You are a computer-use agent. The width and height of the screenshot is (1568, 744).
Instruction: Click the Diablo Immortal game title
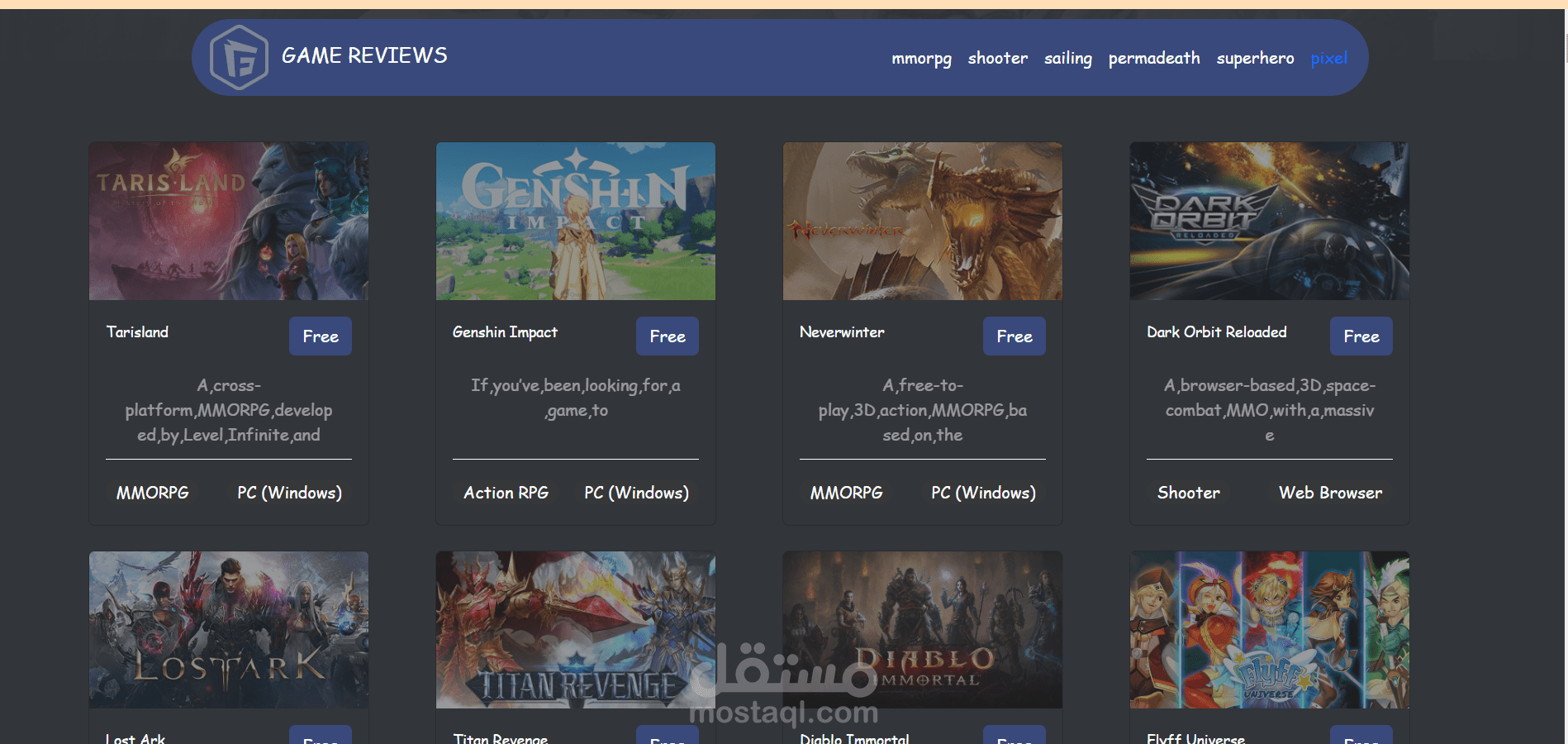coord(854,738)
